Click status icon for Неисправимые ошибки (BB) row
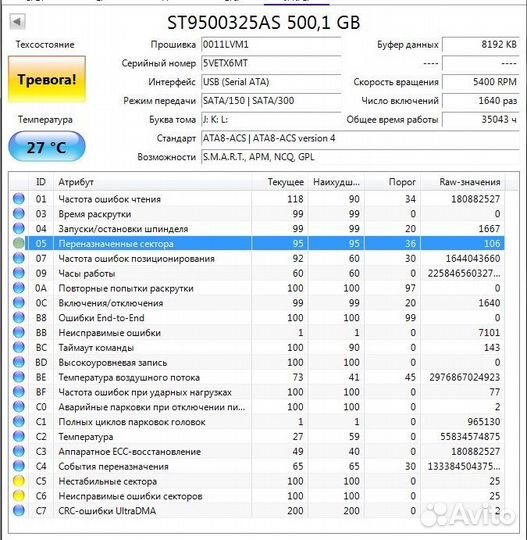 [19, 332]
